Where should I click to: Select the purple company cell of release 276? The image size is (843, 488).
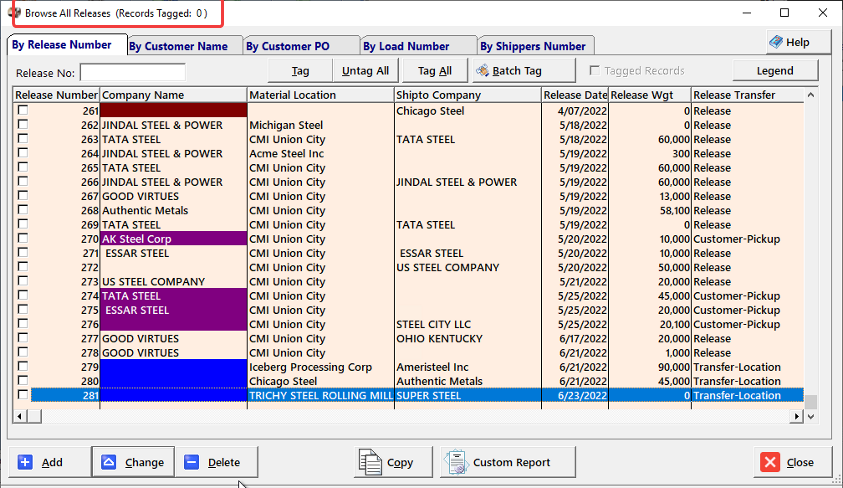(174, 324)
